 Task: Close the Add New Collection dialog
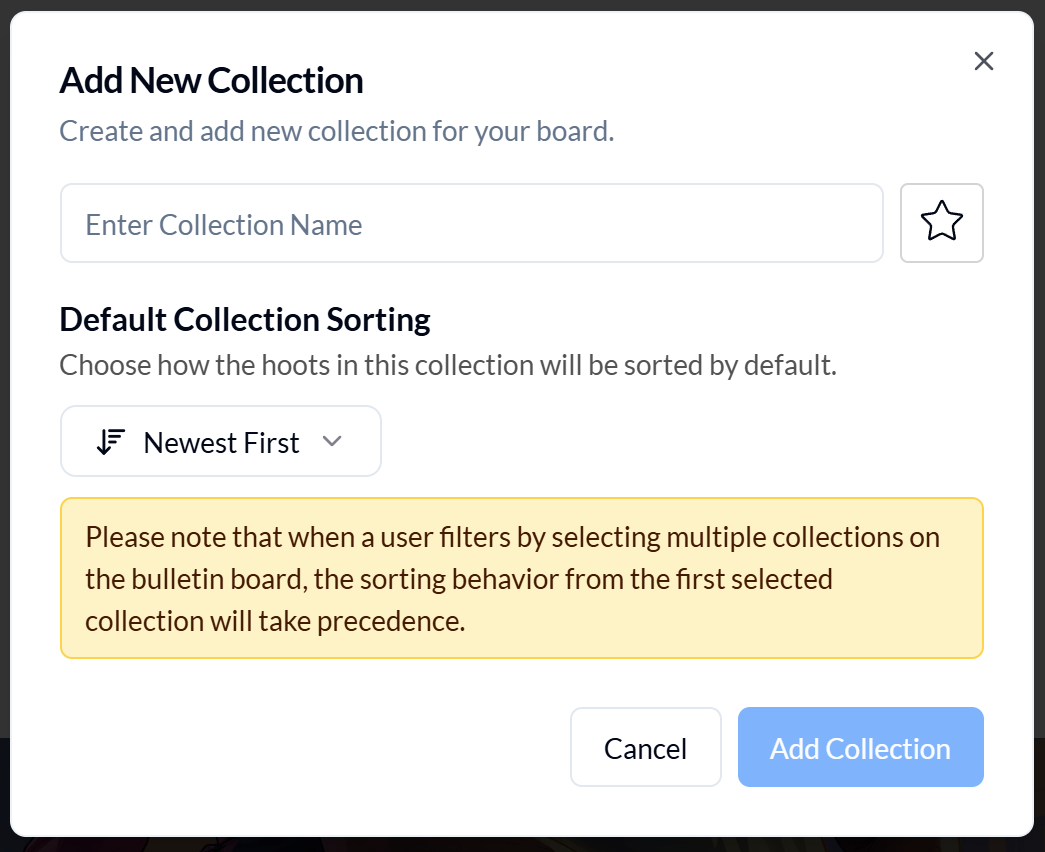[x=983, y=62]
